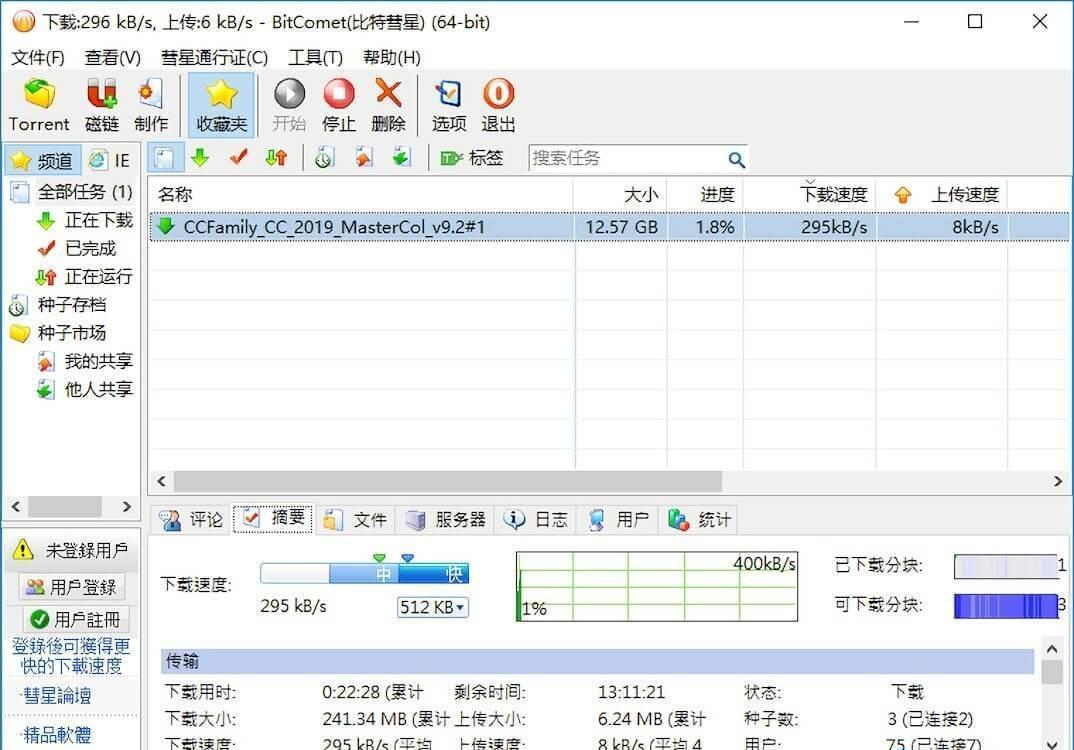Click summary panel scroll up arrow

[1052, 649]
